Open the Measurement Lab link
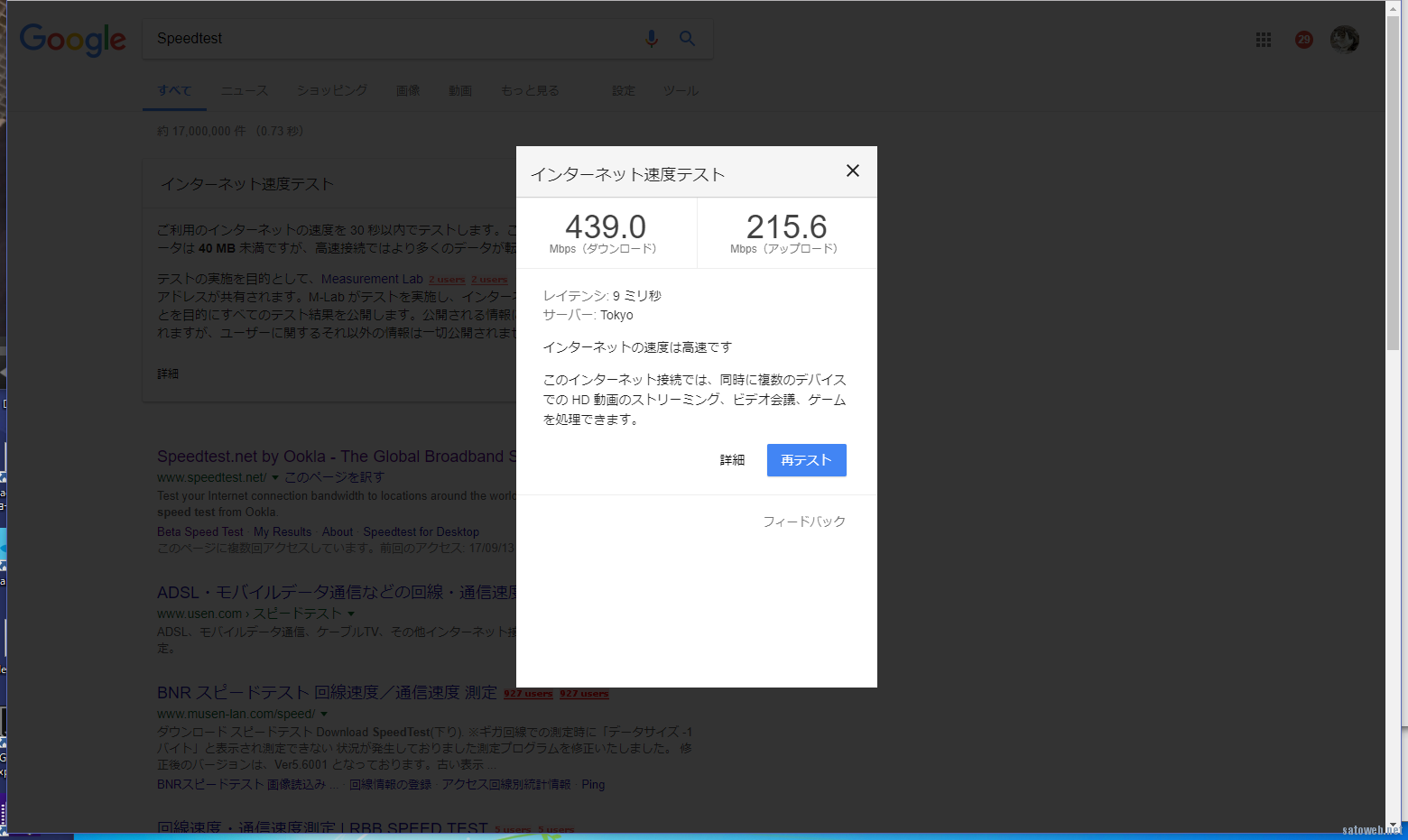This screenshot has height=840, width=1408. (x=372, y=279)
